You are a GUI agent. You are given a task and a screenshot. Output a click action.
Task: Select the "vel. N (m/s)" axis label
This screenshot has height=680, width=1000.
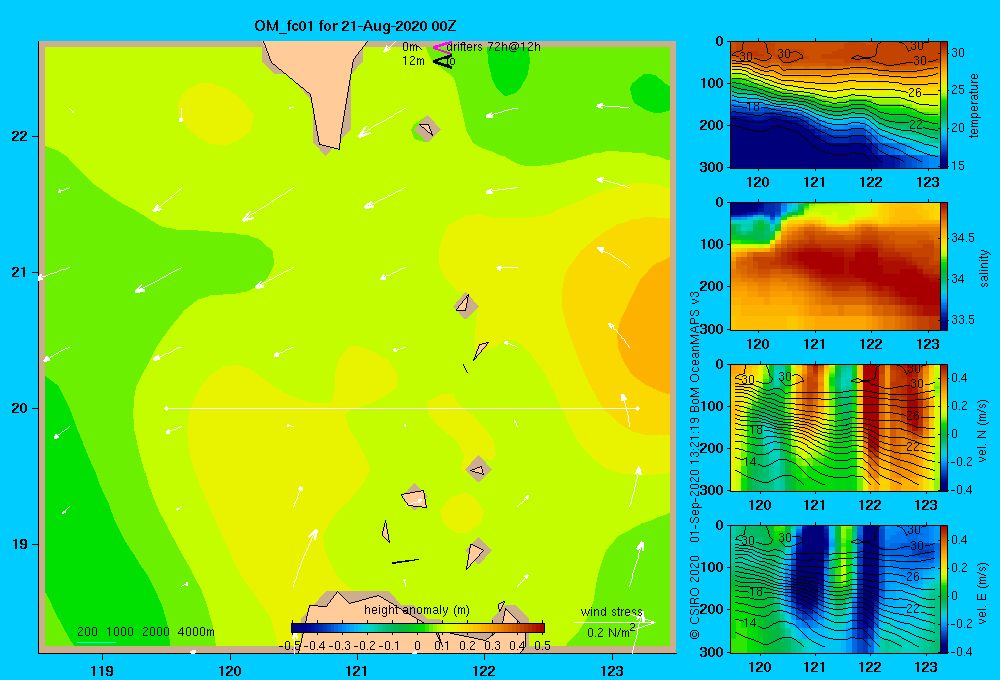(x=983, y=431)
